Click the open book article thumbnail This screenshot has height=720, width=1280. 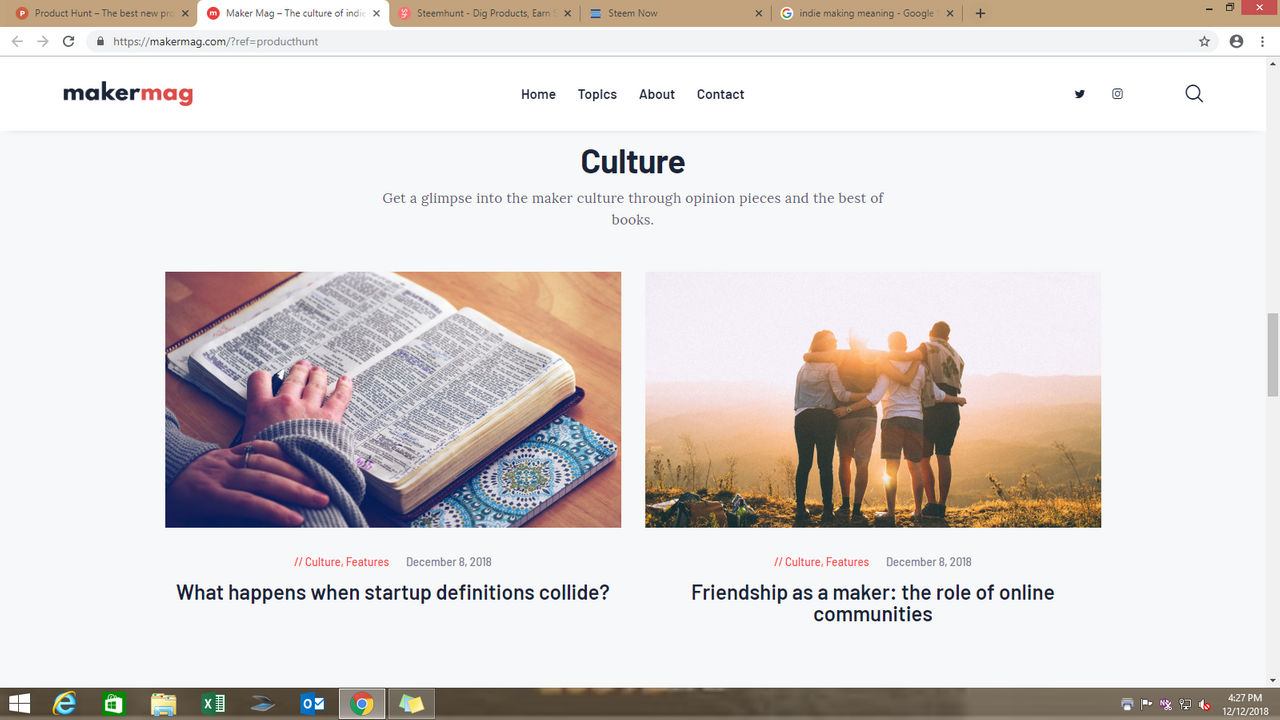393,399
